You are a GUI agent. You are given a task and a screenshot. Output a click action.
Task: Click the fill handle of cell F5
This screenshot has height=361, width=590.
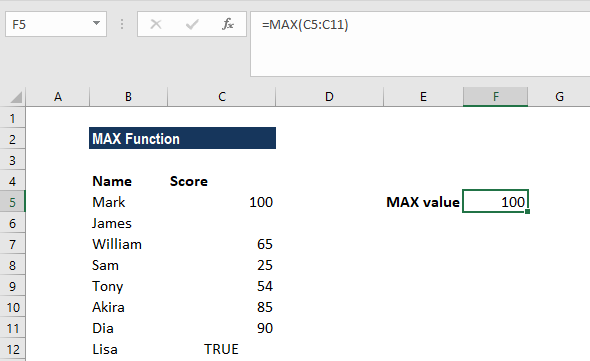[527, 212]
